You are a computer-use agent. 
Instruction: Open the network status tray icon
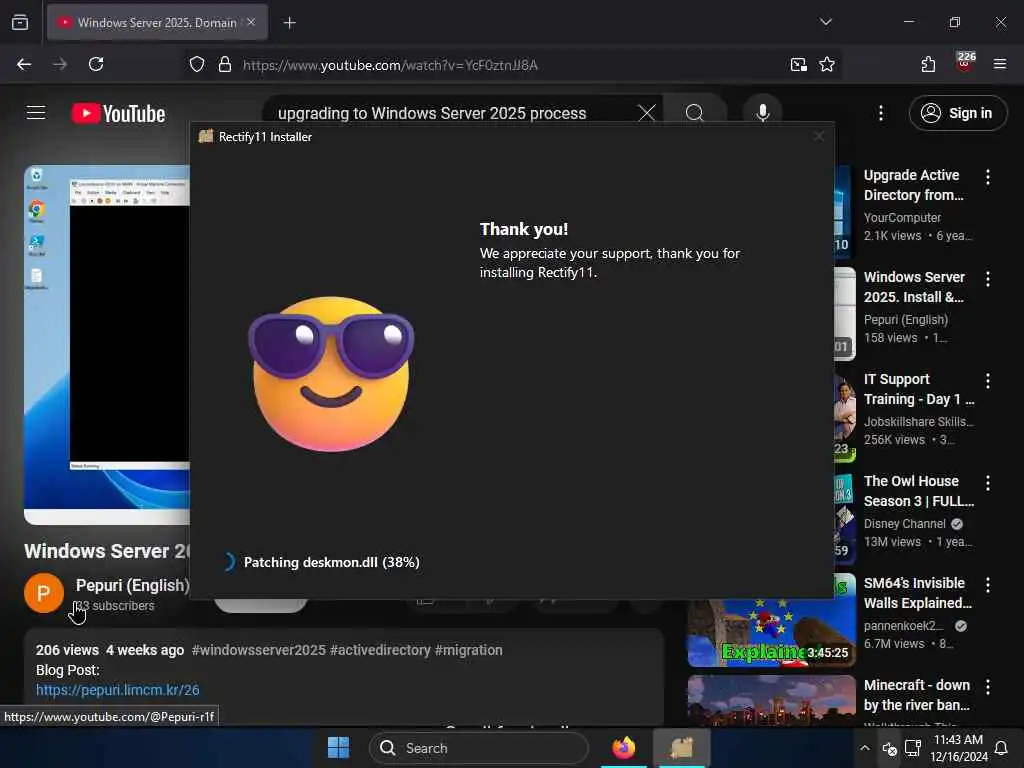[x=889, y=748]
